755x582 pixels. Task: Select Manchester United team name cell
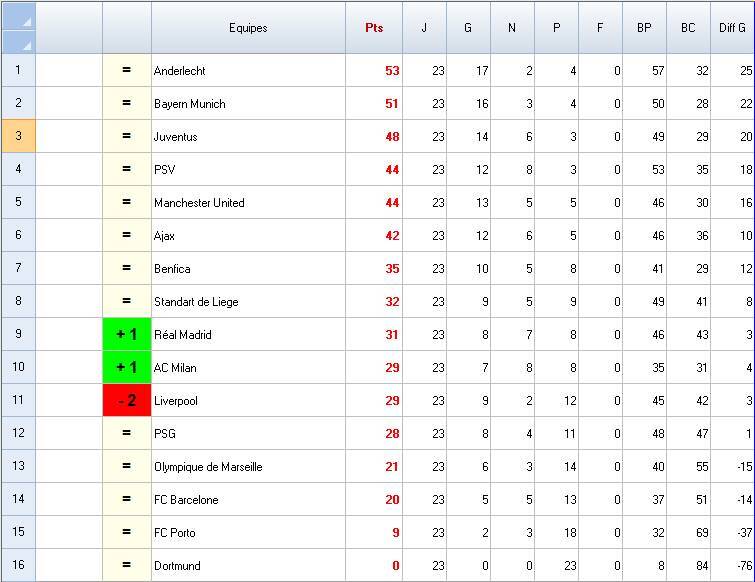click(x=248, y=203)
